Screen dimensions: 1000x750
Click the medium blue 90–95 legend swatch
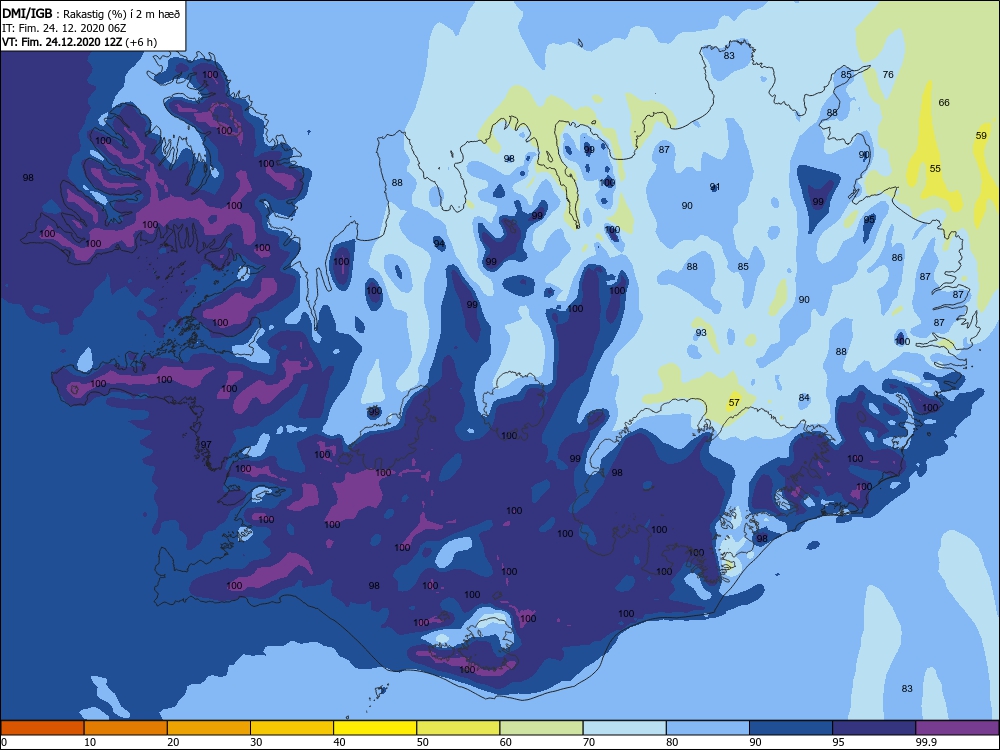(x=791, y=728)
